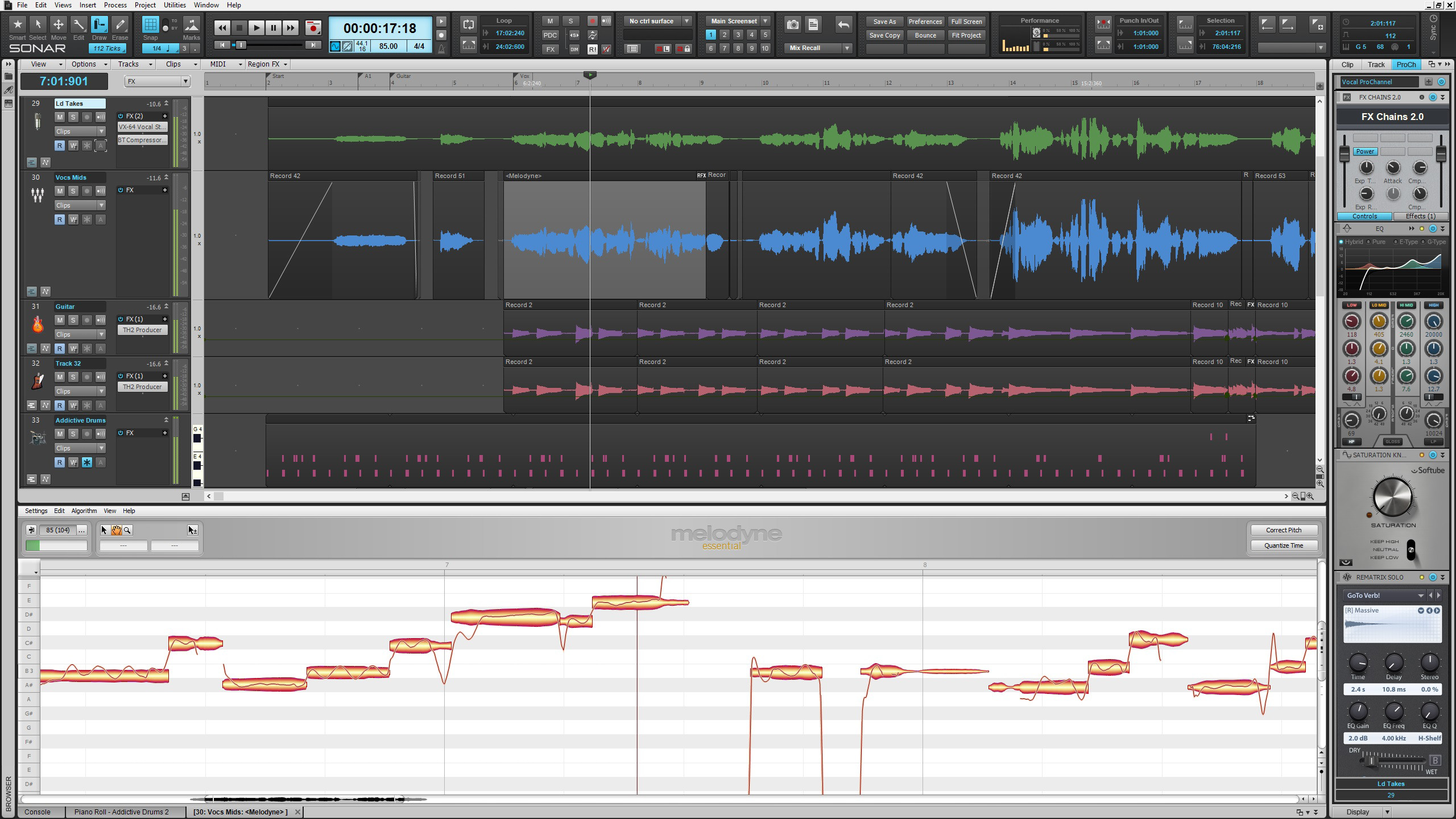Click the Correct Pitch button
Image resolution: width=1456 pixels, height=819 pixels.
1283,530
